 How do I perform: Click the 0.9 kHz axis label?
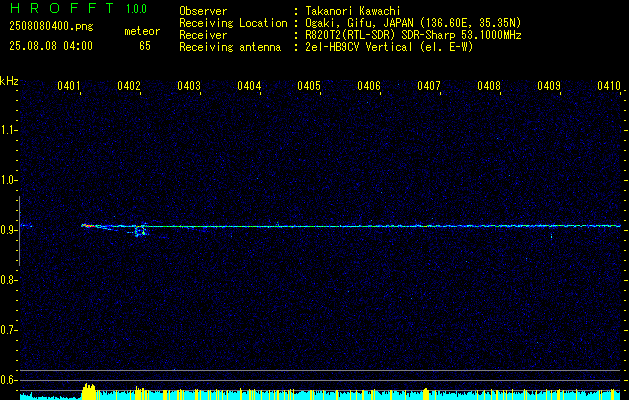pos(9,230)
